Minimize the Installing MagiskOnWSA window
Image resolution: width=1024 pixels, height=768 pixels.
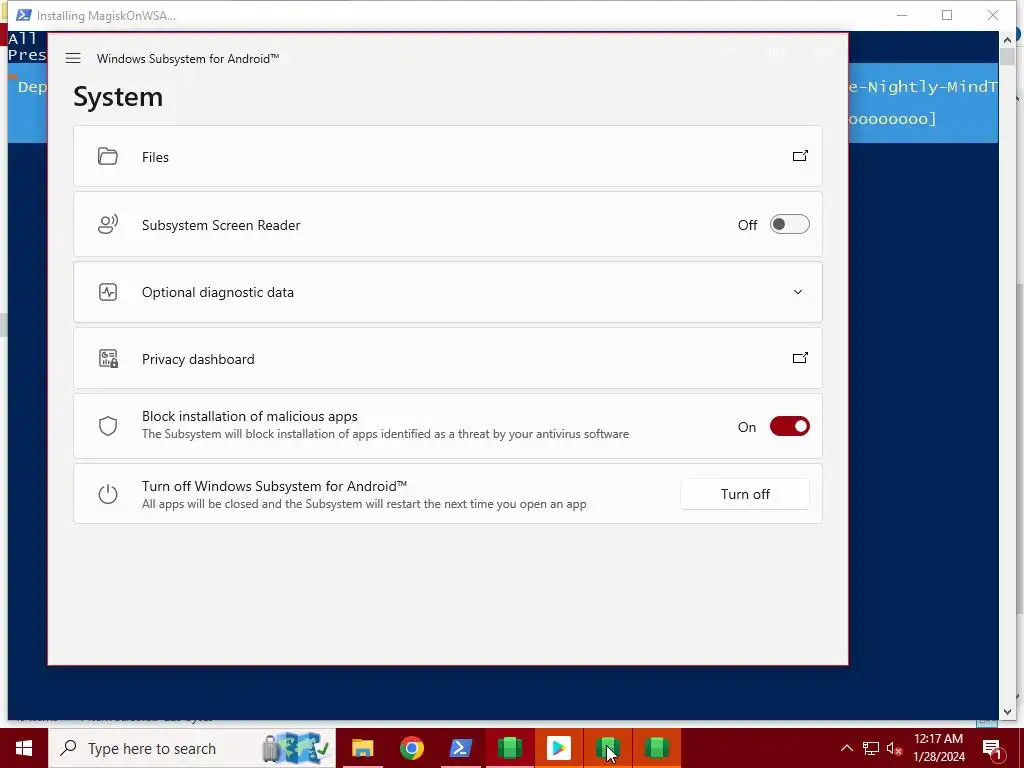(x=902, y=15)
